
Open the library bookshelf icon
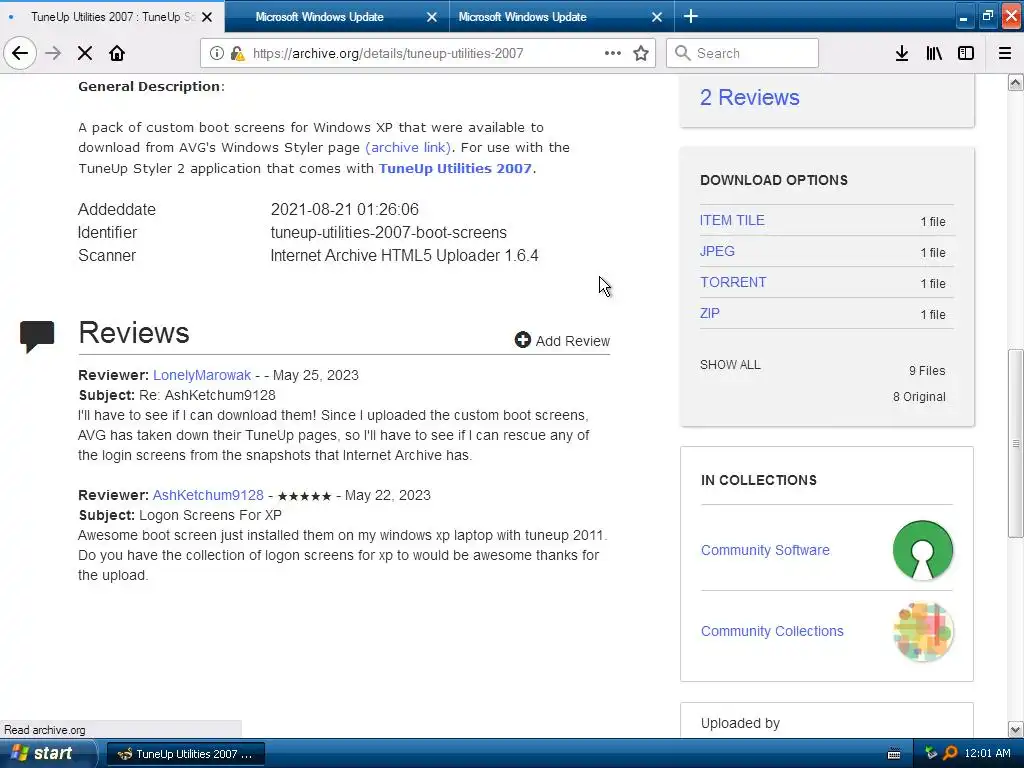(934, 53)
